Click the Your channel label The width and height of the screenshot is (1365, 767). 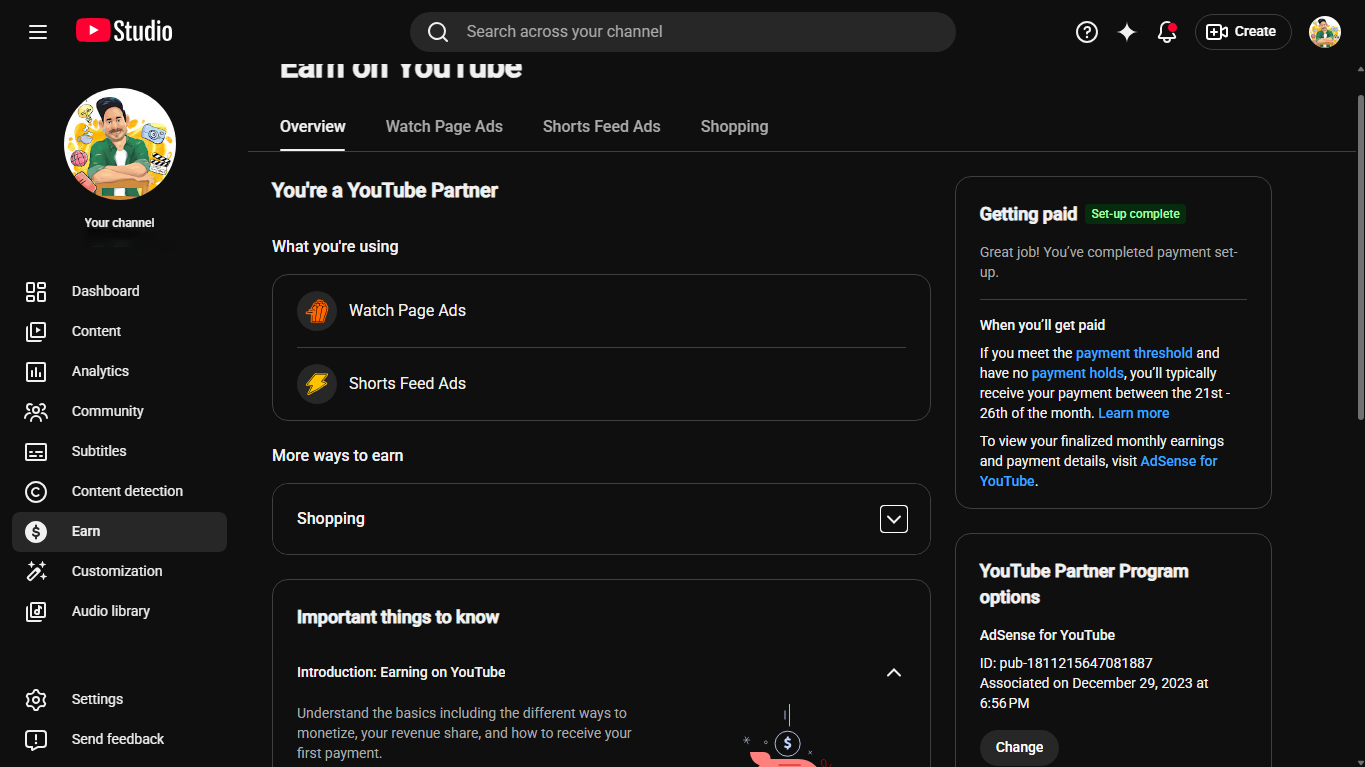[x=119, y=223]
